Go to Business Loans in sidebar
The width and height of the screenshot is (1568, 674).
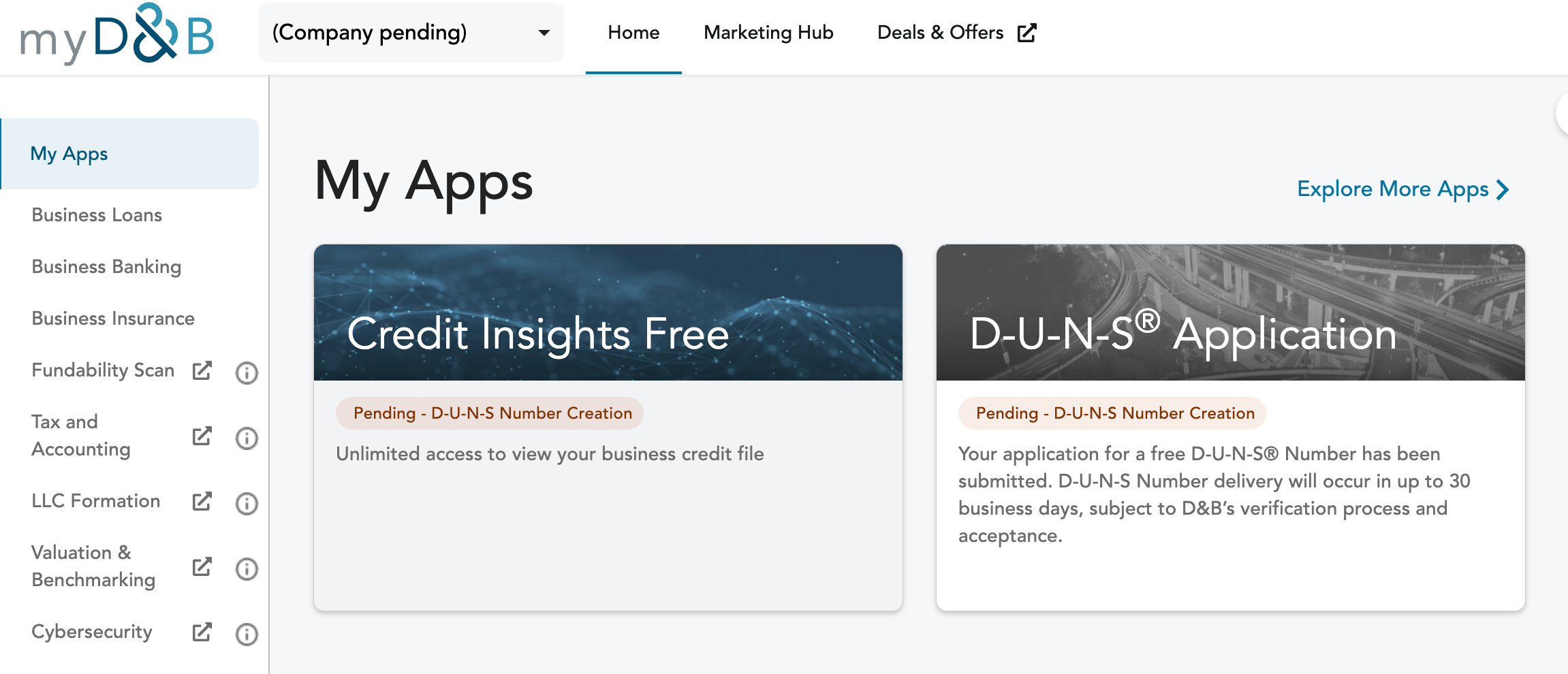97,215
